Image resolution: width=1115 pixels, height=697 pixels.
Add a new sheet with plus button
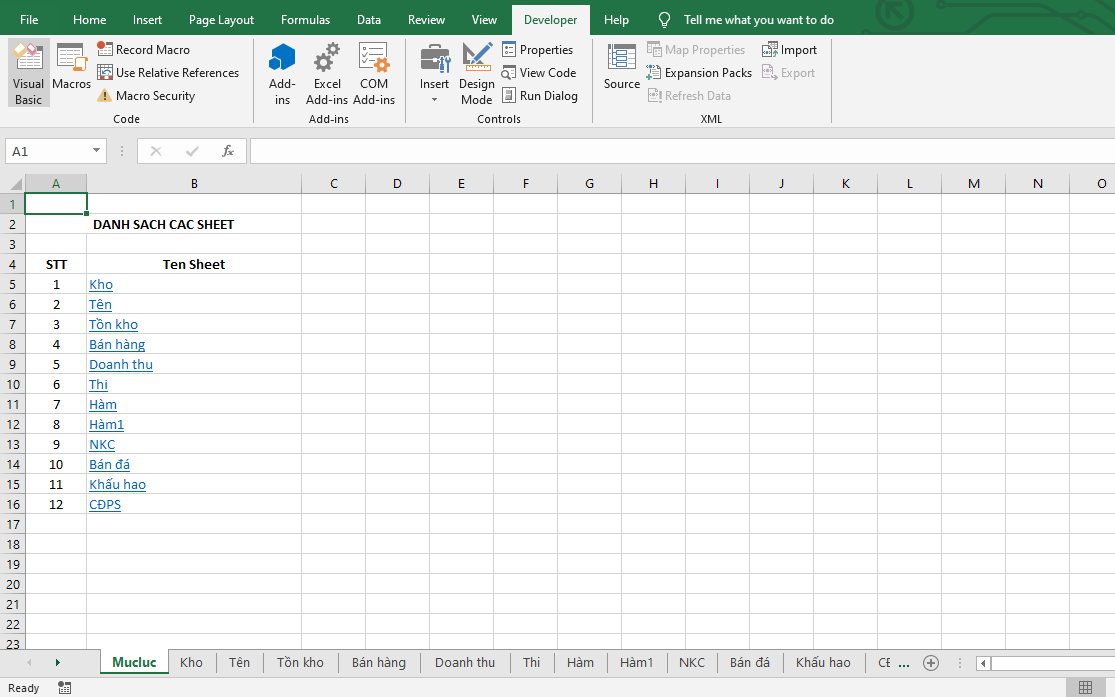pos(930,662)
